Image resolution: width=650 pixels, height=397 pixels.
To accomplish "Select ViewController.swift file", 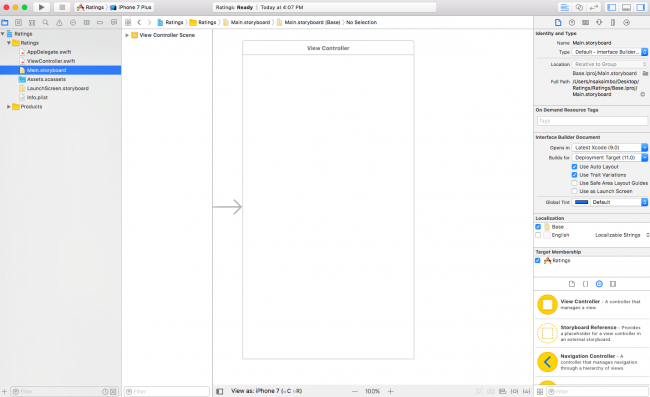I will pyautogui.click(x=51, y=61).
